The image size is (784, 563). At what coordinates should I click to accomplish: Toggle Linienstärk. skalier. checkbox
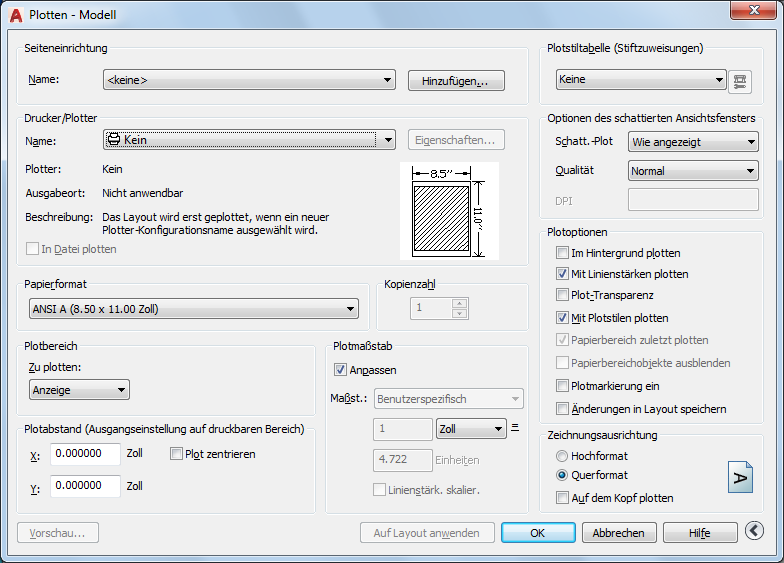tap(379, 490)
